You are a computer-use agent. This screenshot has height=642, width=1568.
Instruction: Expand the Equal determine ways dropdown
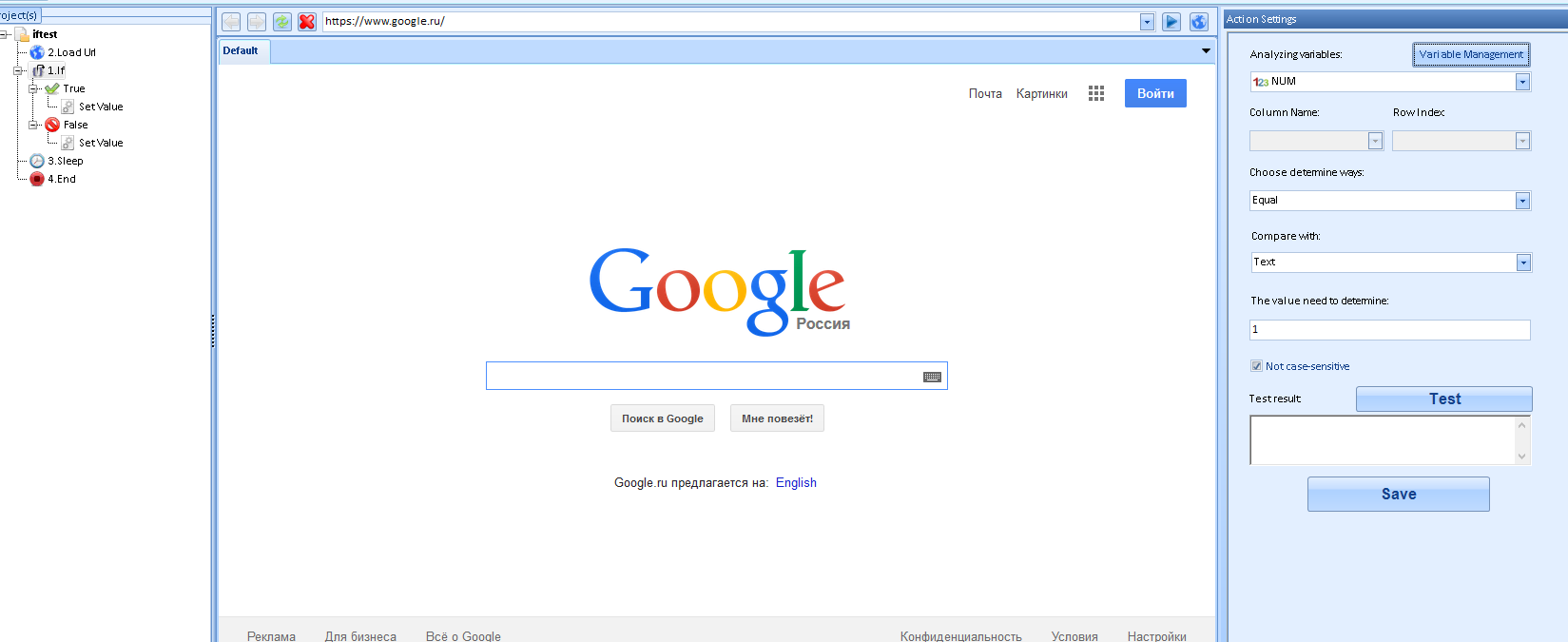pos(1522,201)
